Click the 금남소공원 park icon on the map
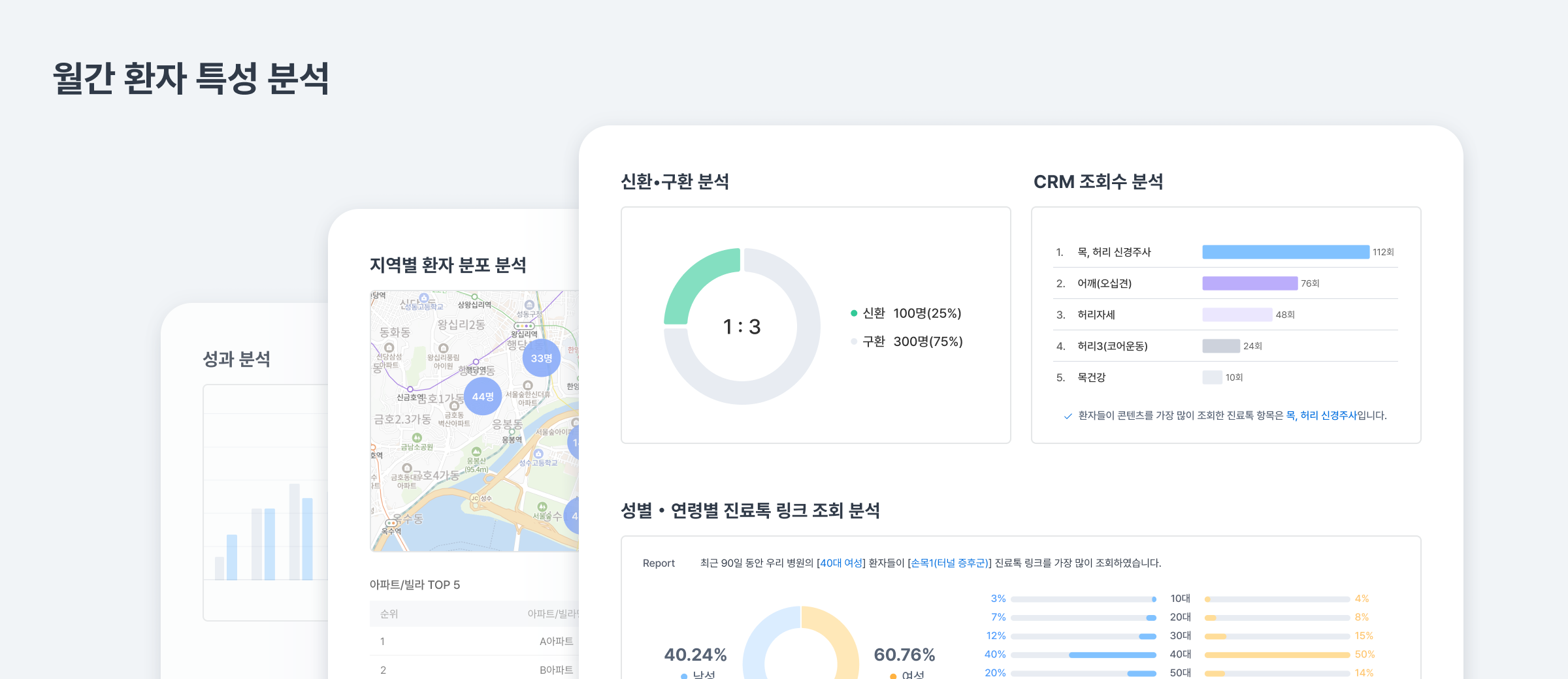 (x=417, y=437)
